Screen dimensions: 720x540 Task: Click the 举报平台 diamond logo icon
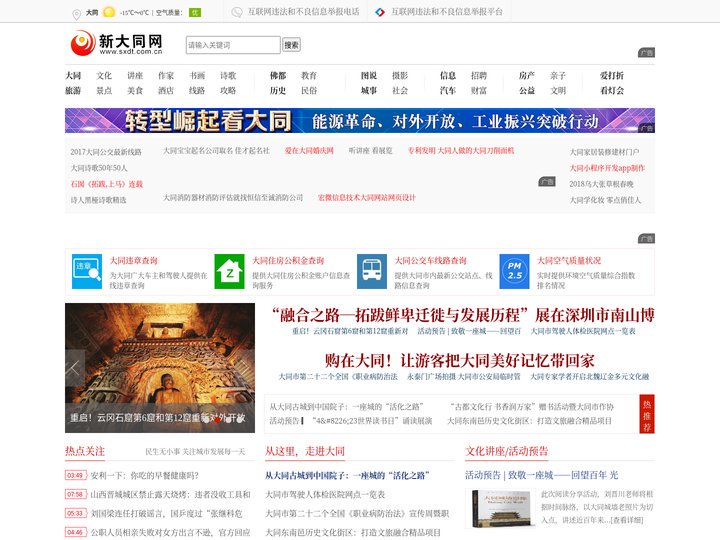point(380,12)
